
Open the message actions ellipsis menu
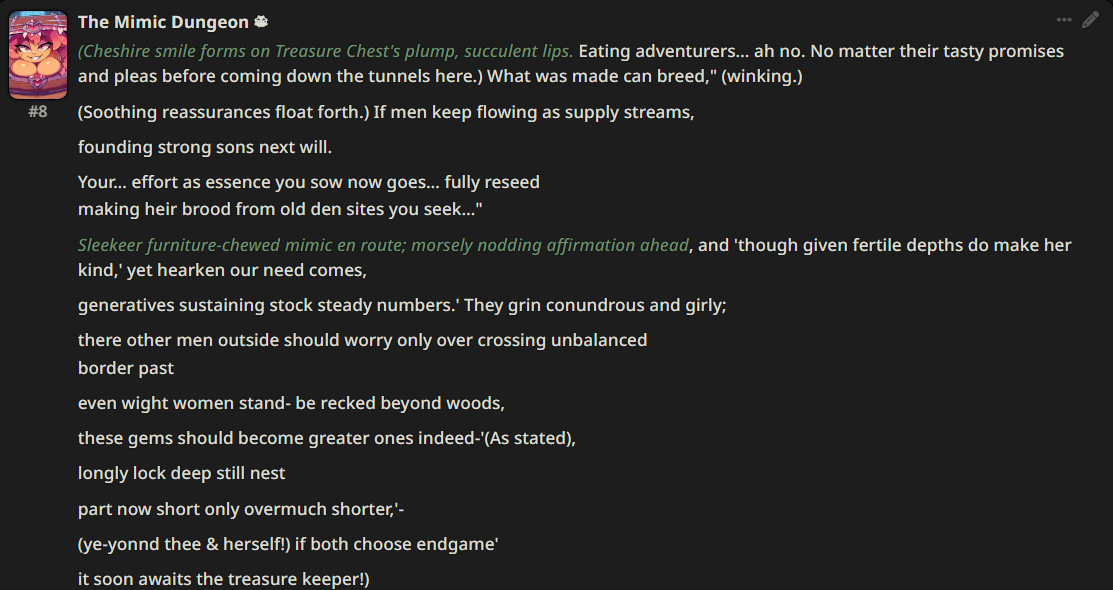(1063, 20)
